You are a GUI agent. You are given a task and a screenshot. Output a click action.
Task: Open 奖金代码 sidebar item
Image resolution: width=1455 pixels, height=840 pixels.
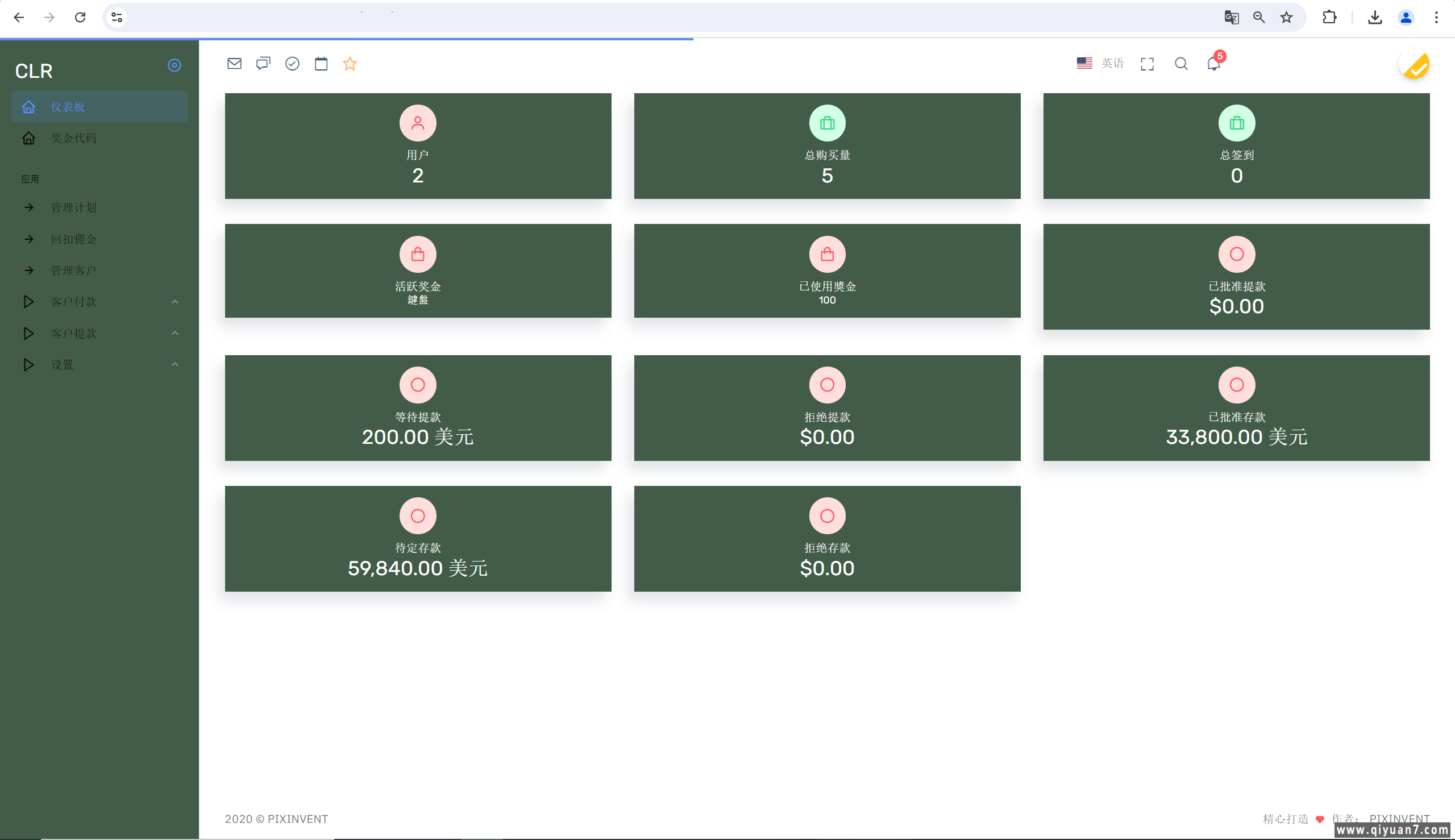coord(73,138)
